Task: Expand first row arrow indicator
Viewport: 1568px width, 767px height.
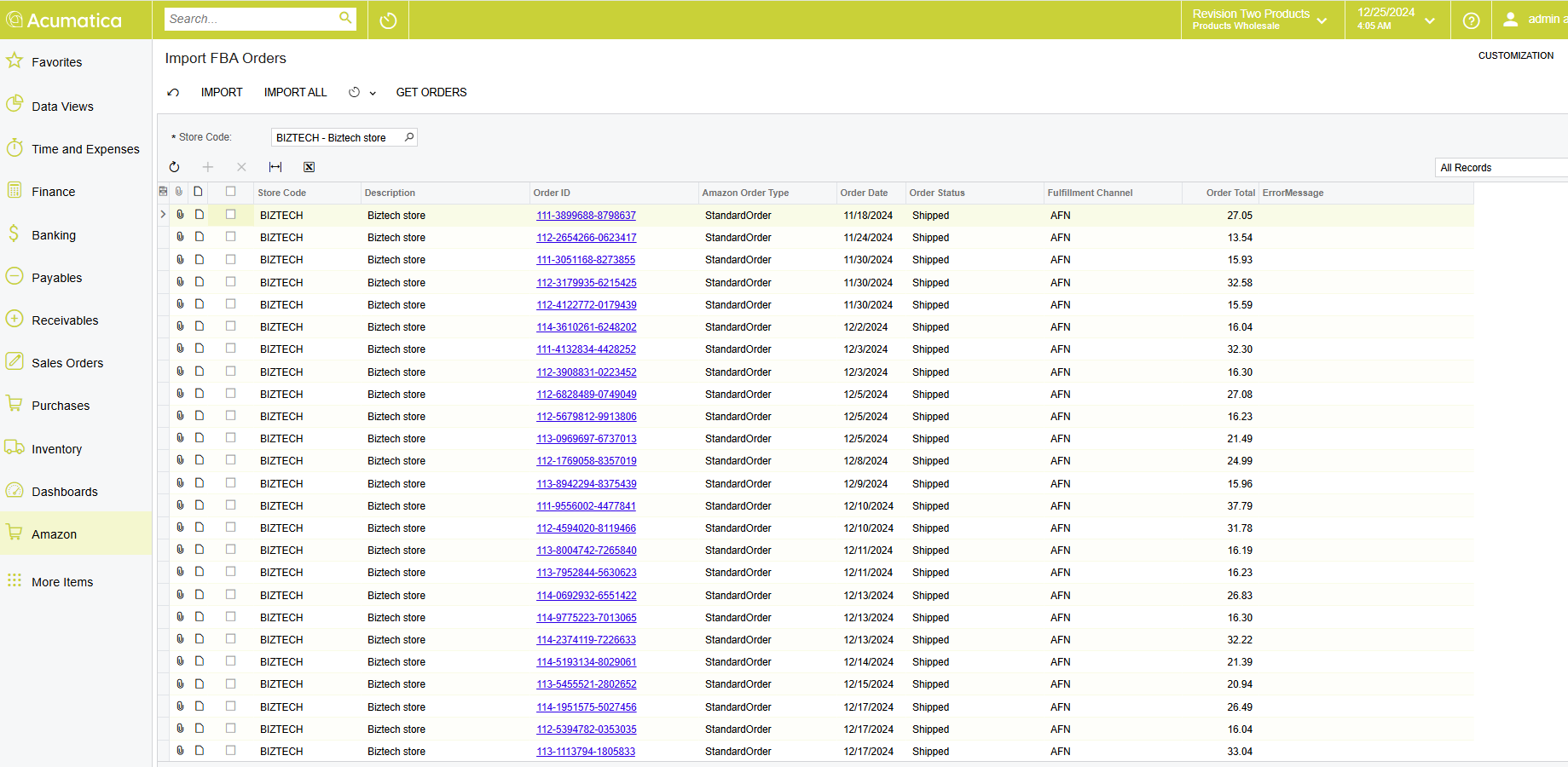Action: (x=163, y=215)
